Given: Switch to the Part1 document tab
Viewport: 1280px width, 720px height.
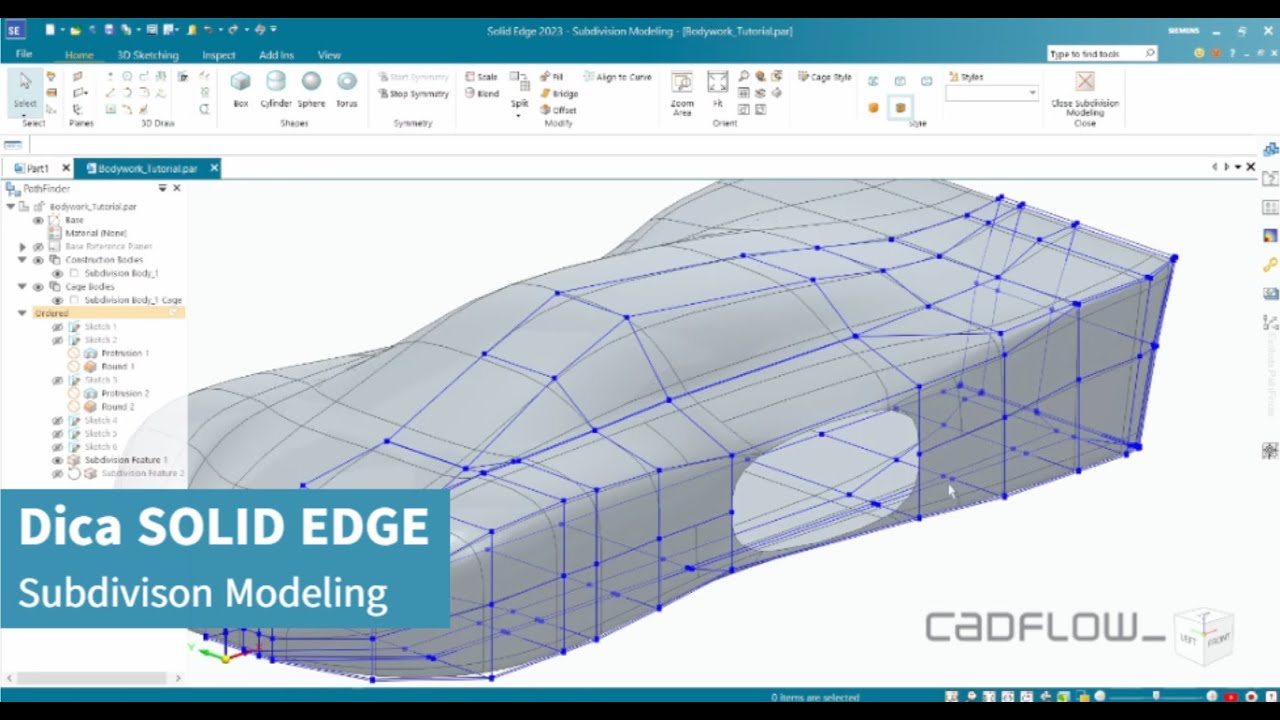Looking at the screenshot, I should tap(37, 169).
